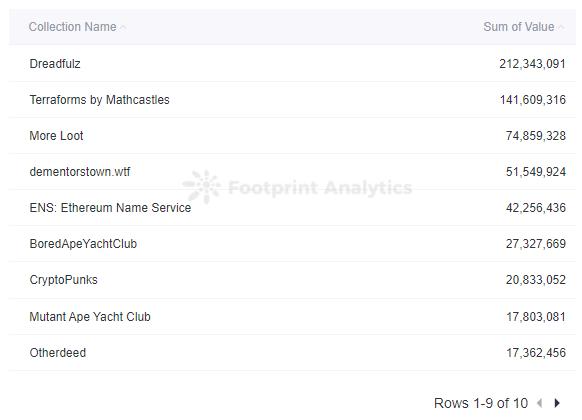The height and width of the screenshot is (420, 582).
Task: Open the dementorstown.wtf collection entry
Action: [x=80, y=172]
